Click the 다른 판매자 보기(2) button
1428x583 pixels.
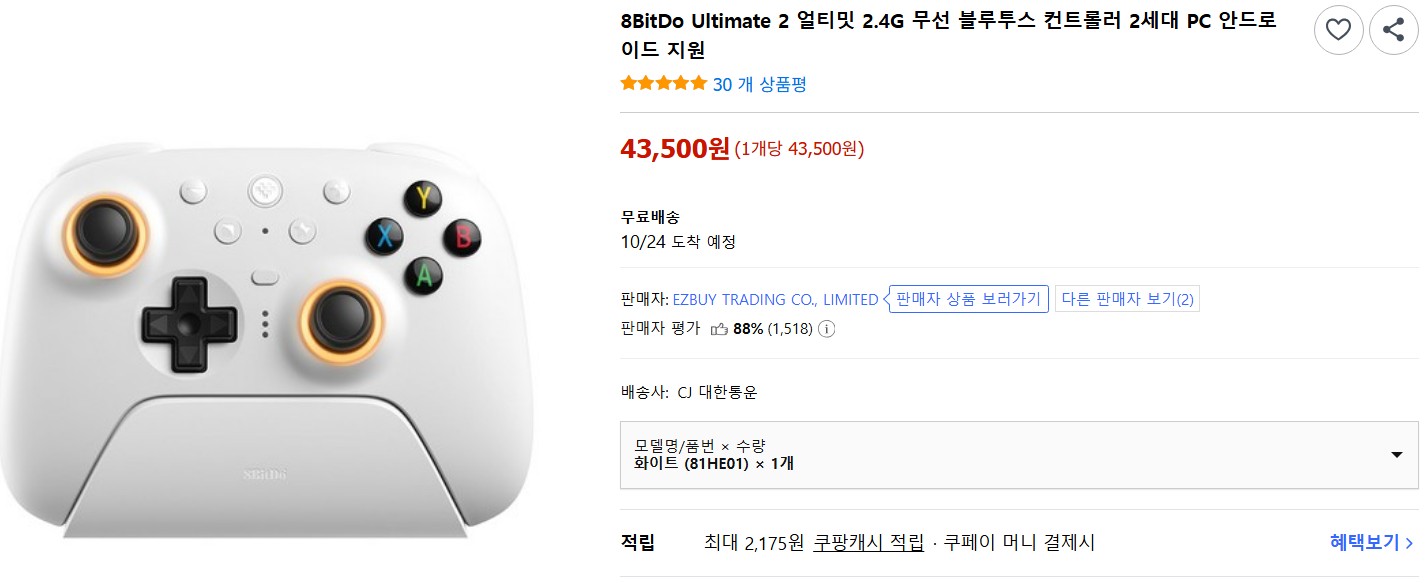[1127, 299]
